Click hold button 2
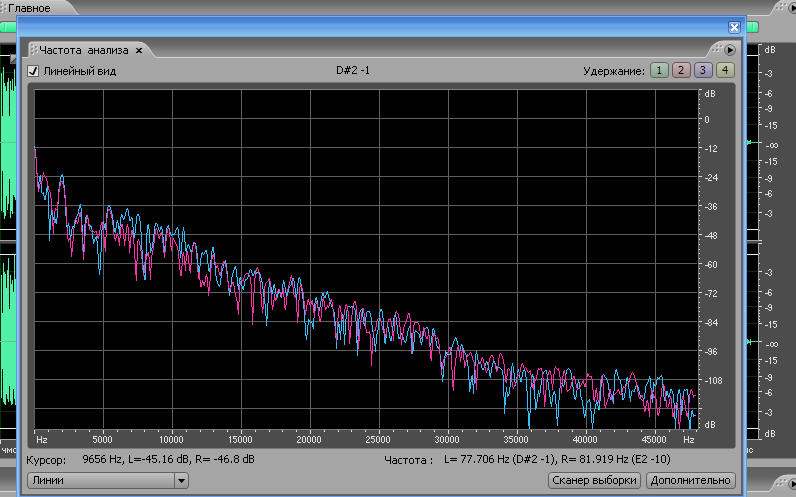This screenshot has width=796, height=497. [x=680, y=70]
